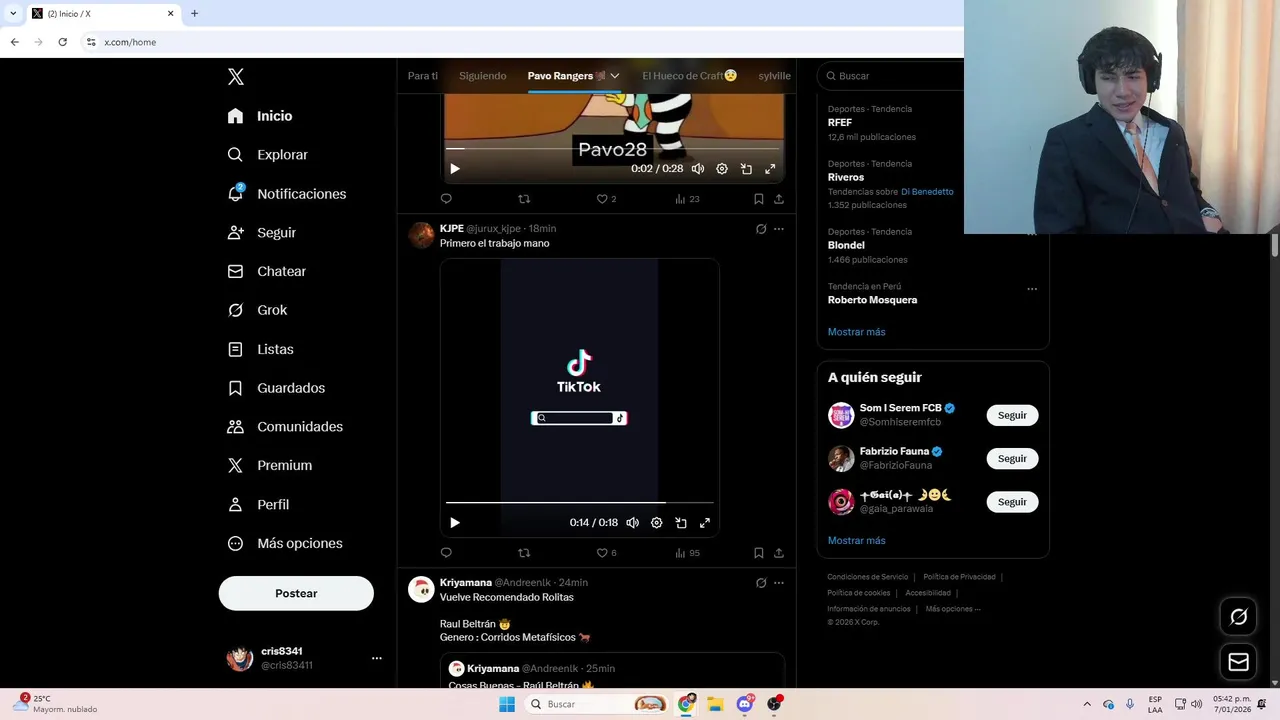Open the RFEF trend
This screenshot has width=1280, height=720.
[x=840, y=123]
